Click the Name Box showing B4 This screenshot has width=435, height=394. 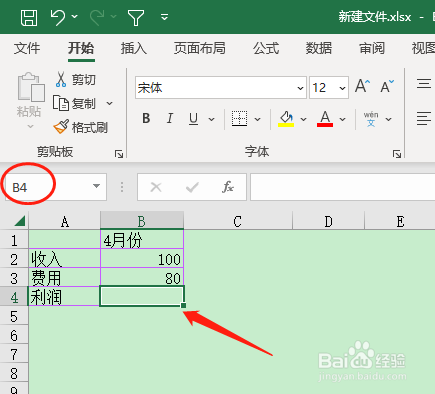click(x=47, y=187)
